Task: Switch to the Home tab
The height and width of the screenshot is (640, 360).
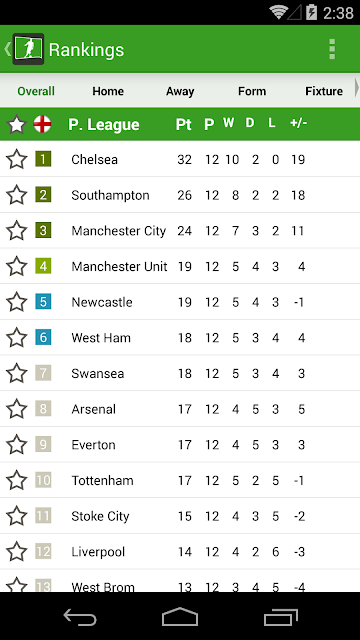Action: click(x=108, y=91)
